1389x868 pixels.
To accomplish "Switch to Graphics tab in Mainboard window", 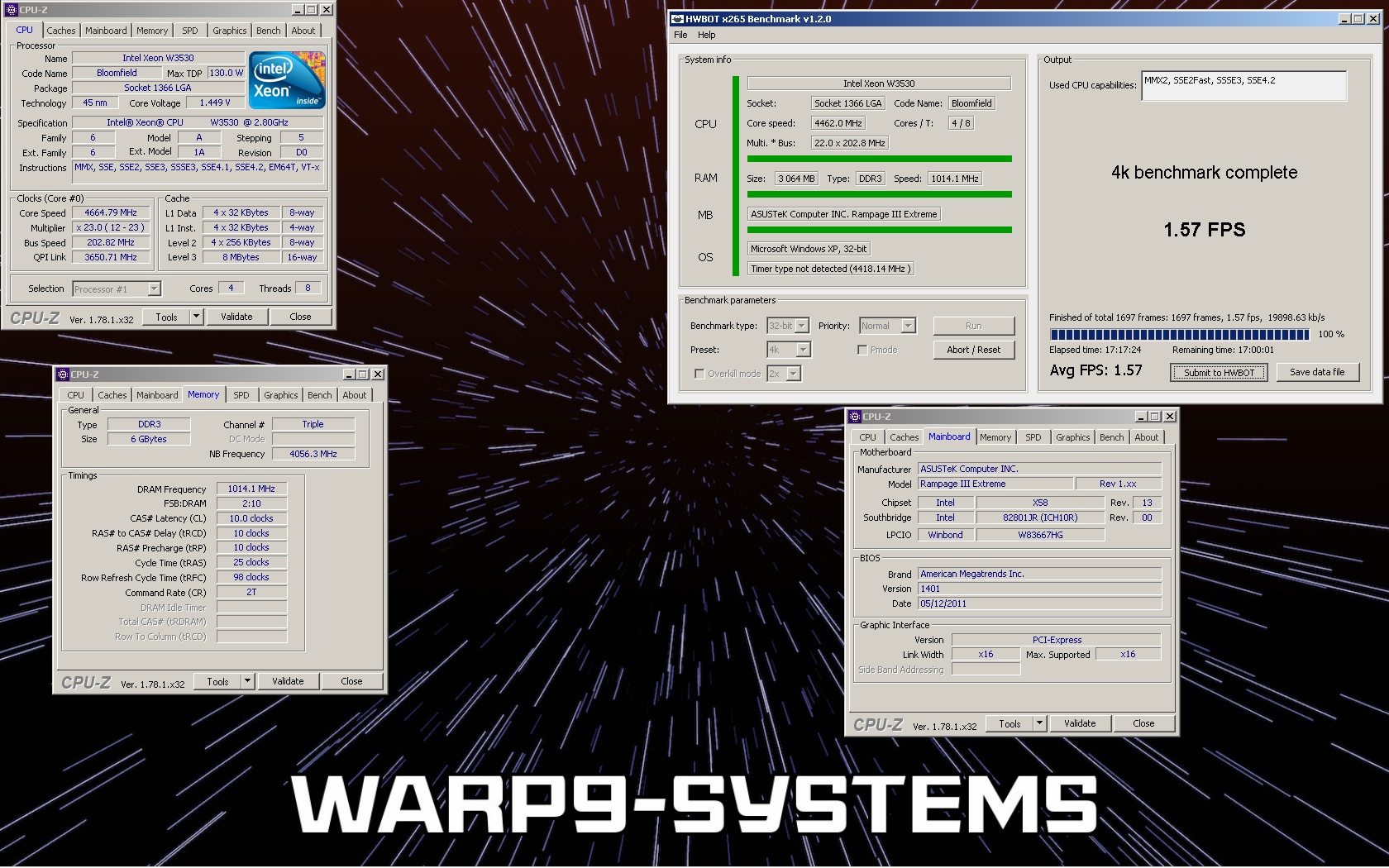I will point(1072,437).
